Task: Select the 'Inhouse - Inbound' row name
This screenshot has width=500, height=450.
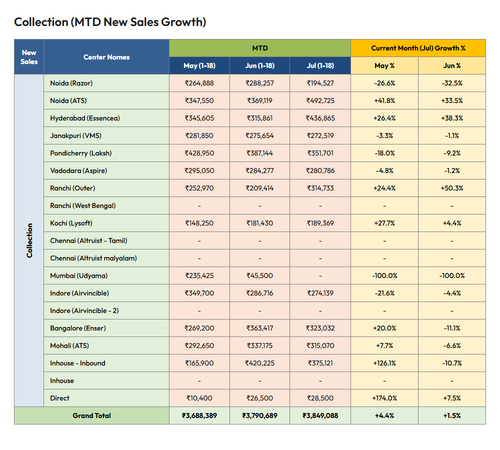Action: (78, 363)
